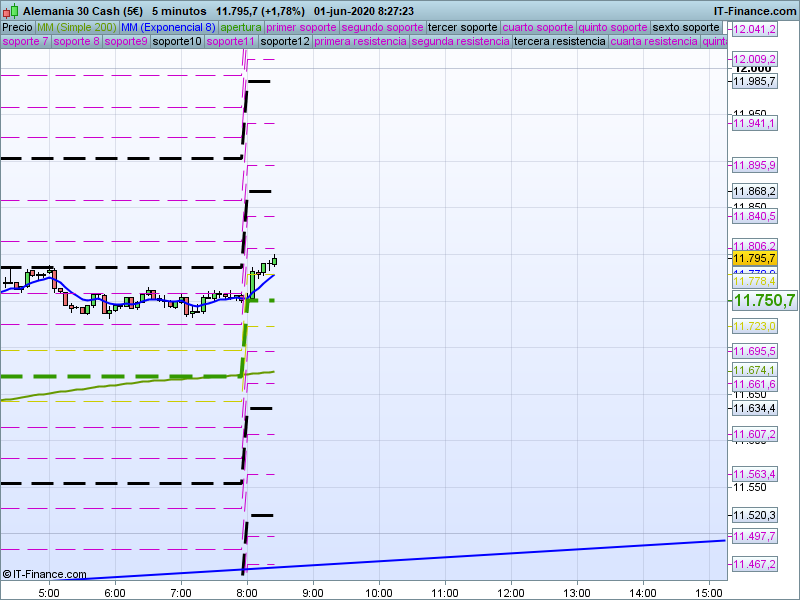
Task: Click the candlestick icon beside Alemania 30 Cash
Action: click(x=10, y=10)
